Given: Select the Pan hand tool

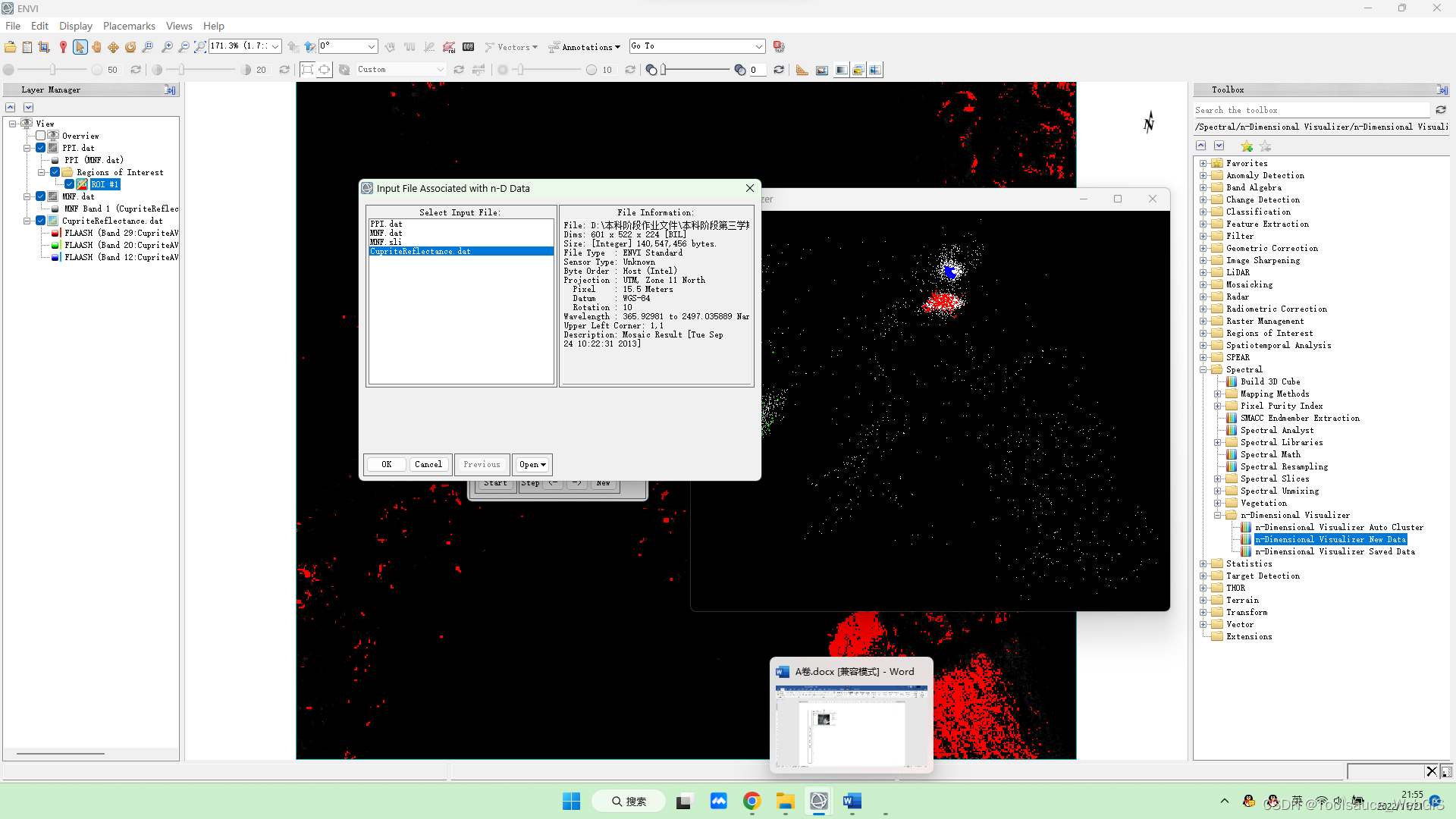Looking at the screenshot, I should 96,47.
